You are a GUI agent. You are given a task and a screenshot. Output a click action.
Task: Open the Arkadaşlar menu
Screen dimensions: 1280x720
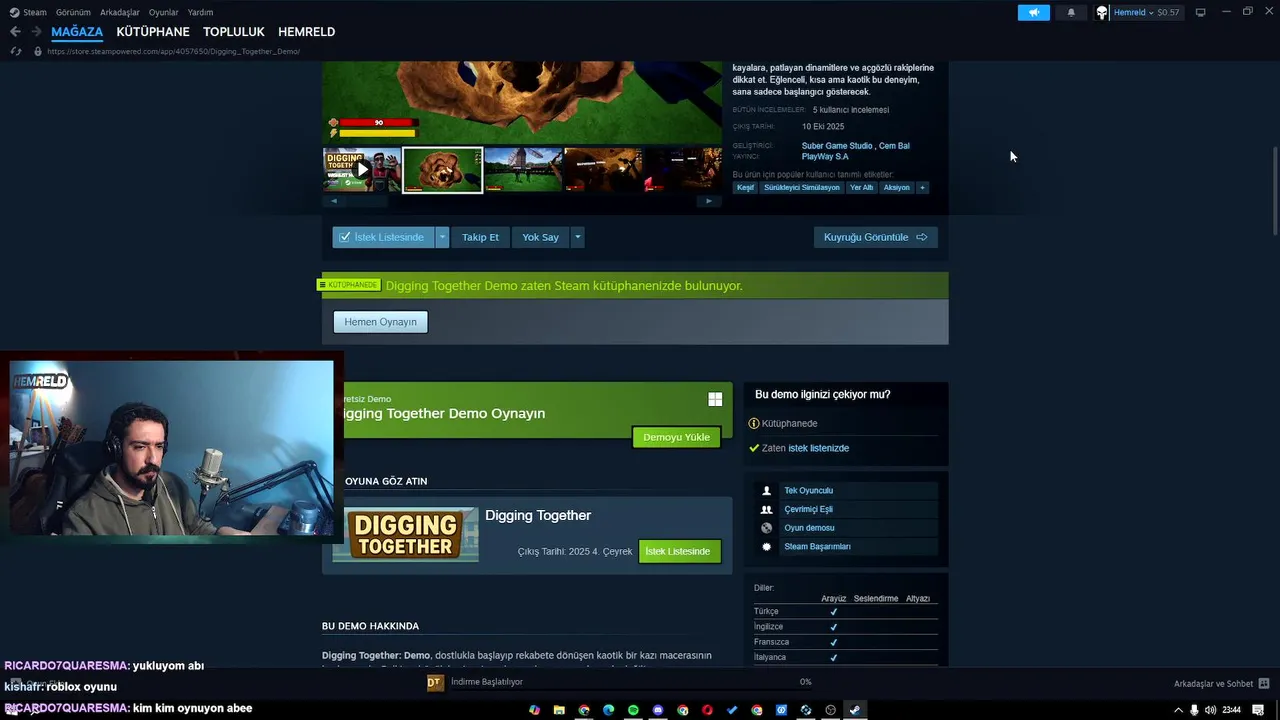(x=120, y=12)
